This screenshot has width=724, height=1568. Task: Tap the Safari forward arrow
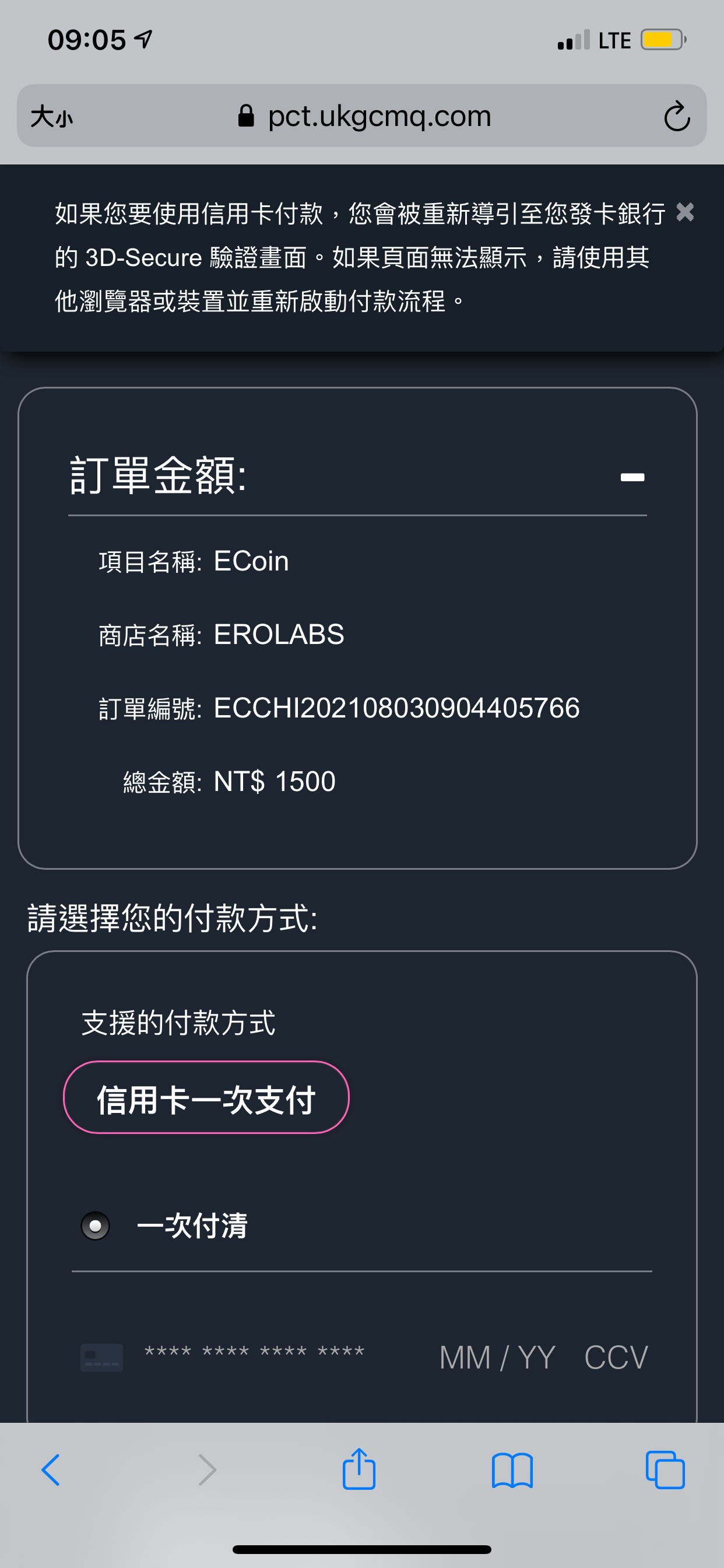click(x=207, y=1470)
